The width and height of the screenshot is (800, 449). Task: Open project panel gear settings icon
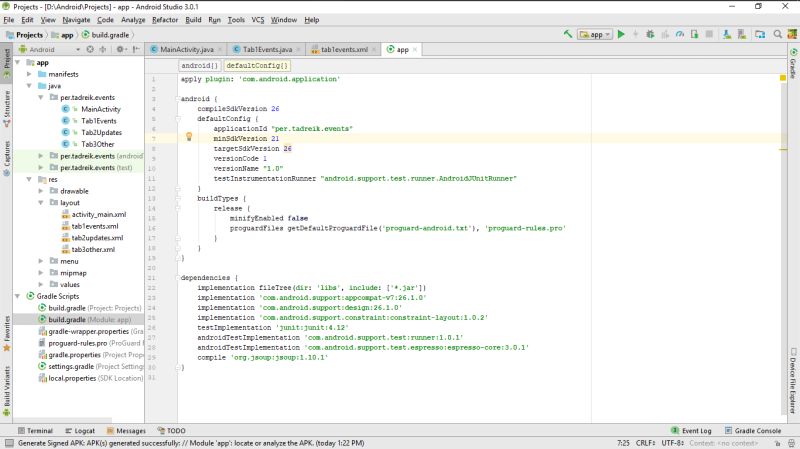click(x=121, y=49)
